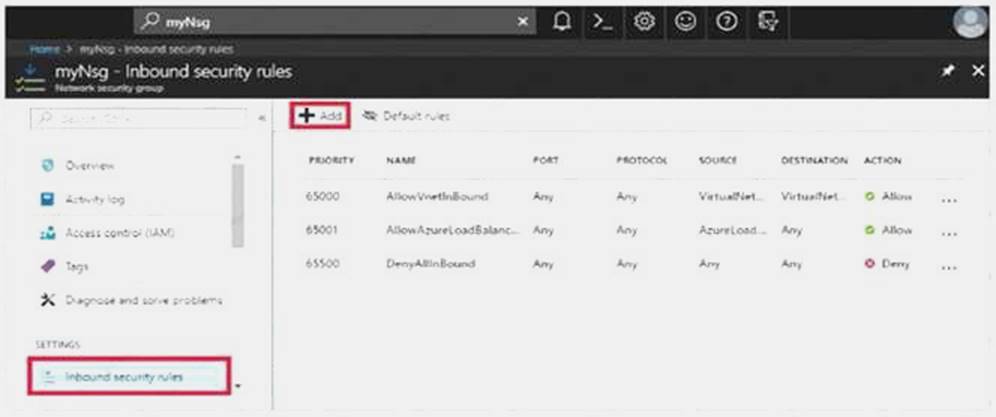The image size is (996, 417).
Task: Toggle Default rules visibility
Action: (406, 116)
